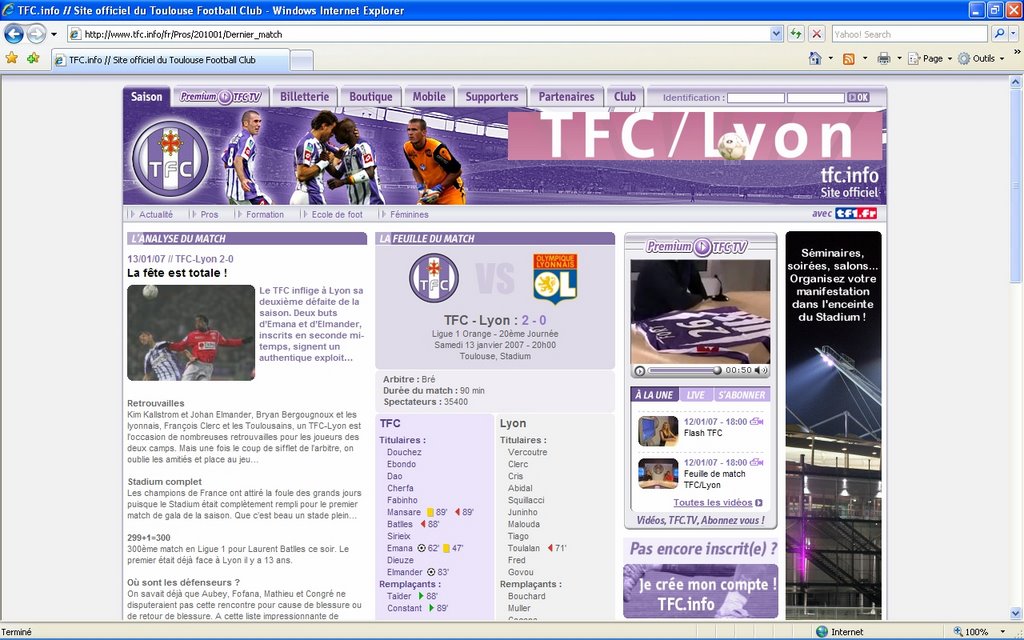Open the search provider dropdown arrow
The height and width of the screenshot is (640, 1024).
click(x=1014, y=34)
